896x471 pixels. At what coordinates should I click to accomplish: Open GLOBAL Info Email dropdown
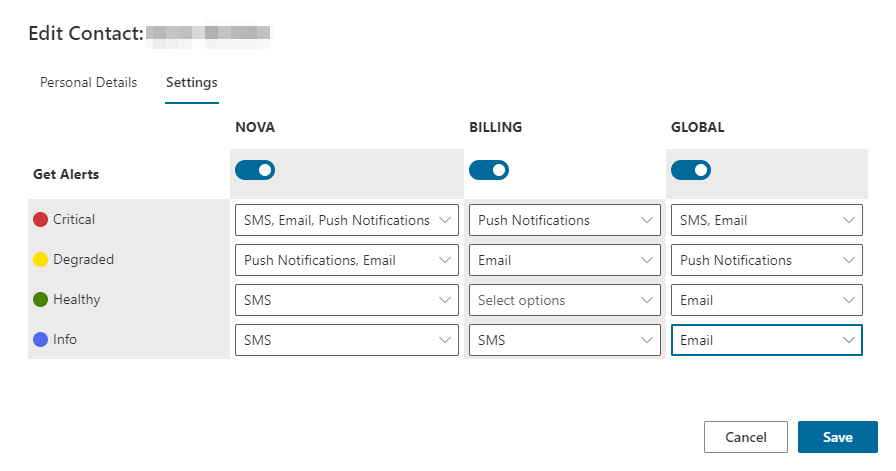point(766,340)
